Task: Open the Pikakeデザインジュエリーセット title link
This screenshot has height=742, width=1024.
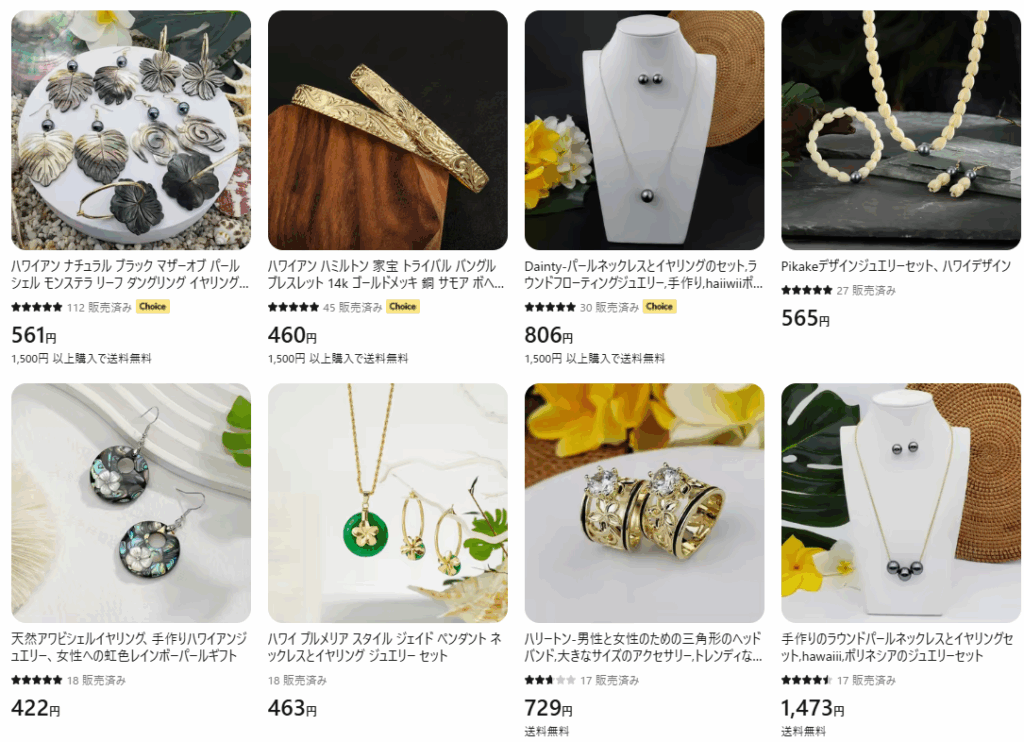Action: 896,266
